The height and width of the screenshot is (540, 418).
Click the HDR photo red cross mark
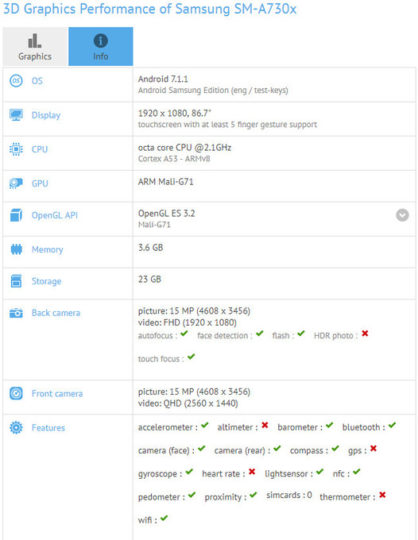pos(365,333)
